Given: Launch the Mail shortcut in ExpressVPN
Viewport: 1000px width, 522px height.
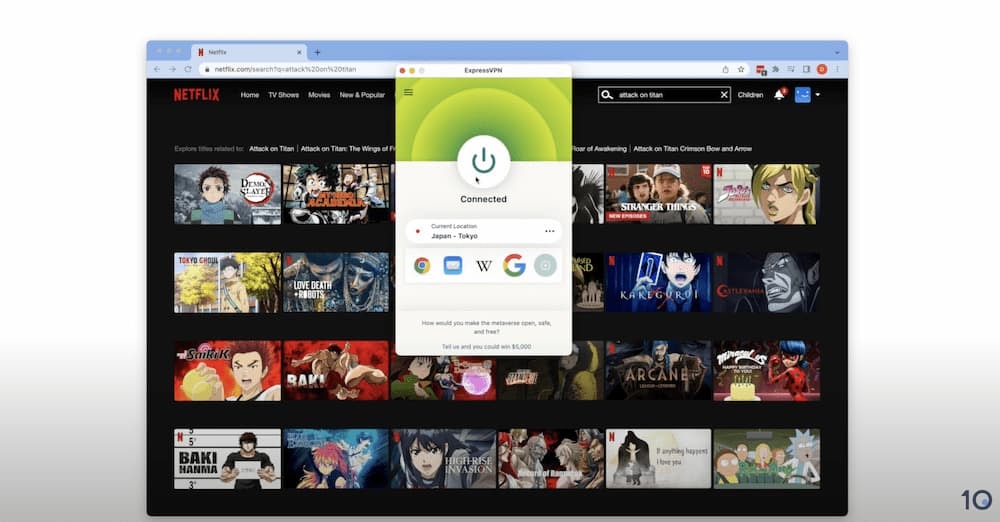Looking at the screenshot, I should (453, 265).
